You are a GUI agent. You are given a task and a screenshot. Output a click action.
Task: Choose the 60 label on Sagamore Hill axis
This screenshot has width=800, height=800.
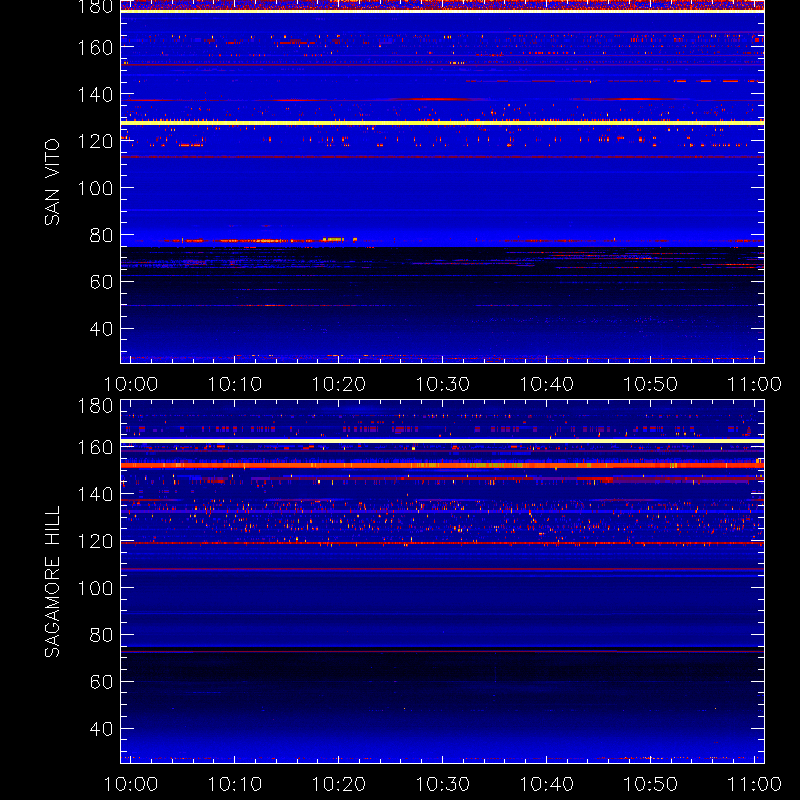101,682
